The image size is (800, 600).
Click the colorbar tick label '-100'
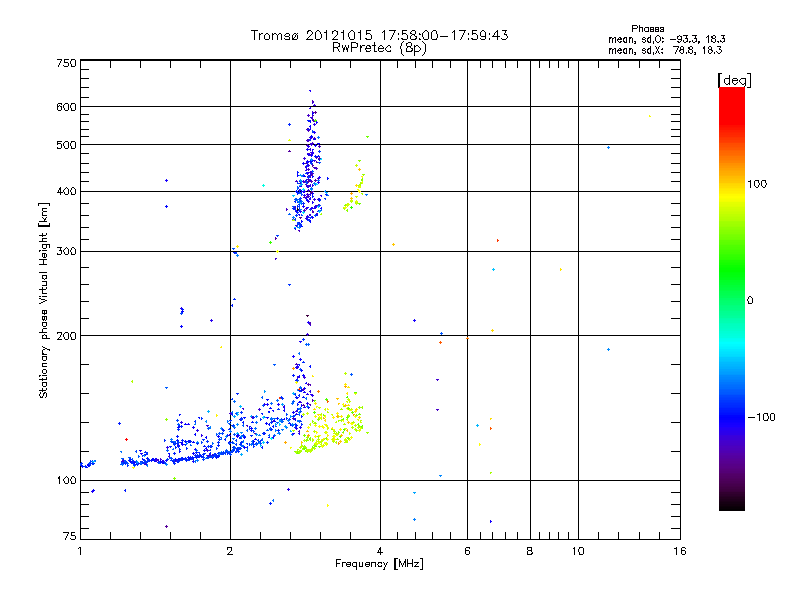[x=761, y=417]
